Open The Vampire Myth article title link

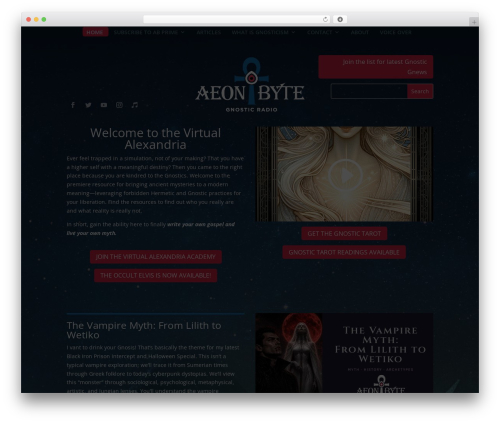144,330
